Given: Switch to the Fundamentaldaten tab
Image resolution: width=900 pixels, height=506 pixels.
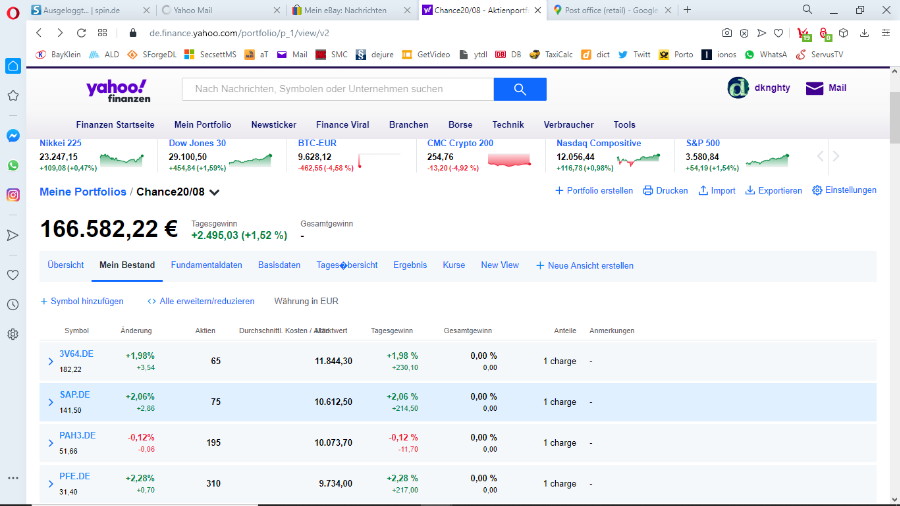Looking at the screenshot, I should pos(206,265).
